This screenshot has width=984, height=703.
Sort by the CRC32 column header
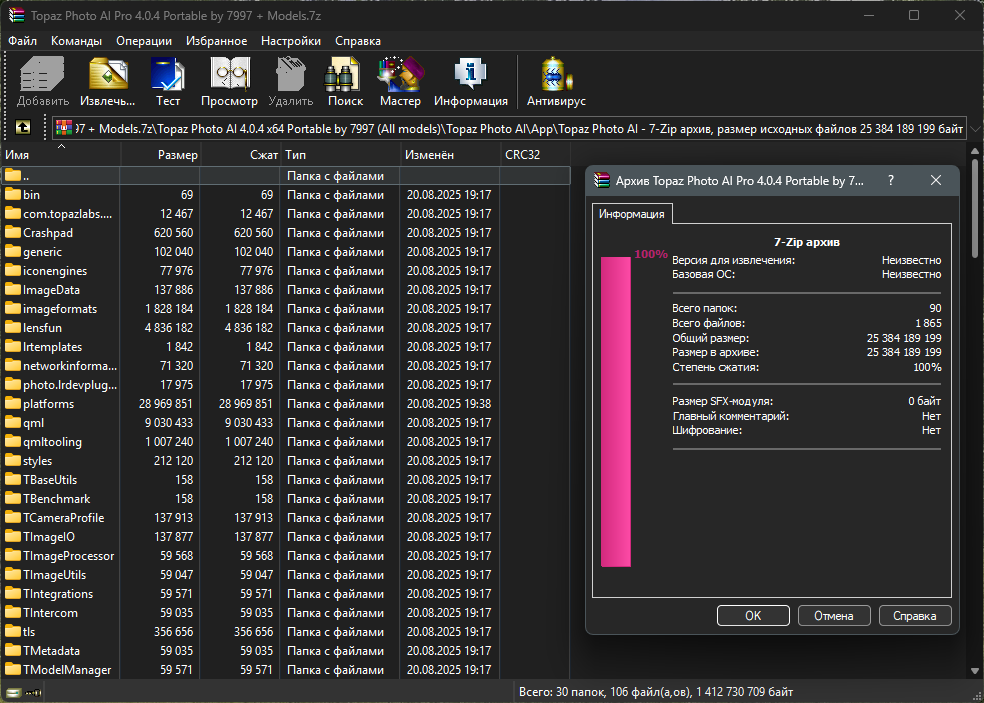535,154
